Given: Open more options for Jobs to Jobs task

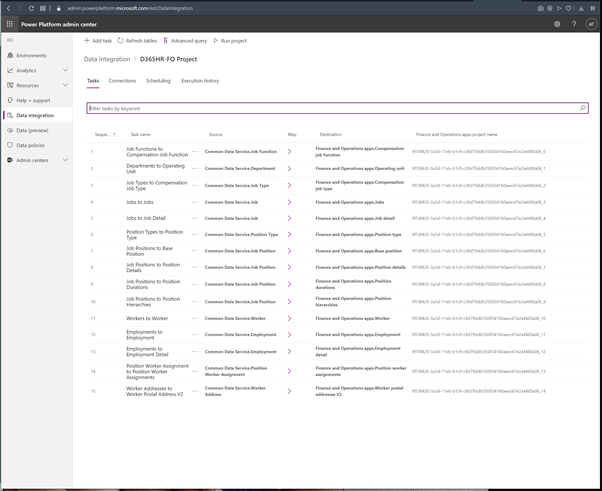Looking at the screenshot, I should coord(195,202).
